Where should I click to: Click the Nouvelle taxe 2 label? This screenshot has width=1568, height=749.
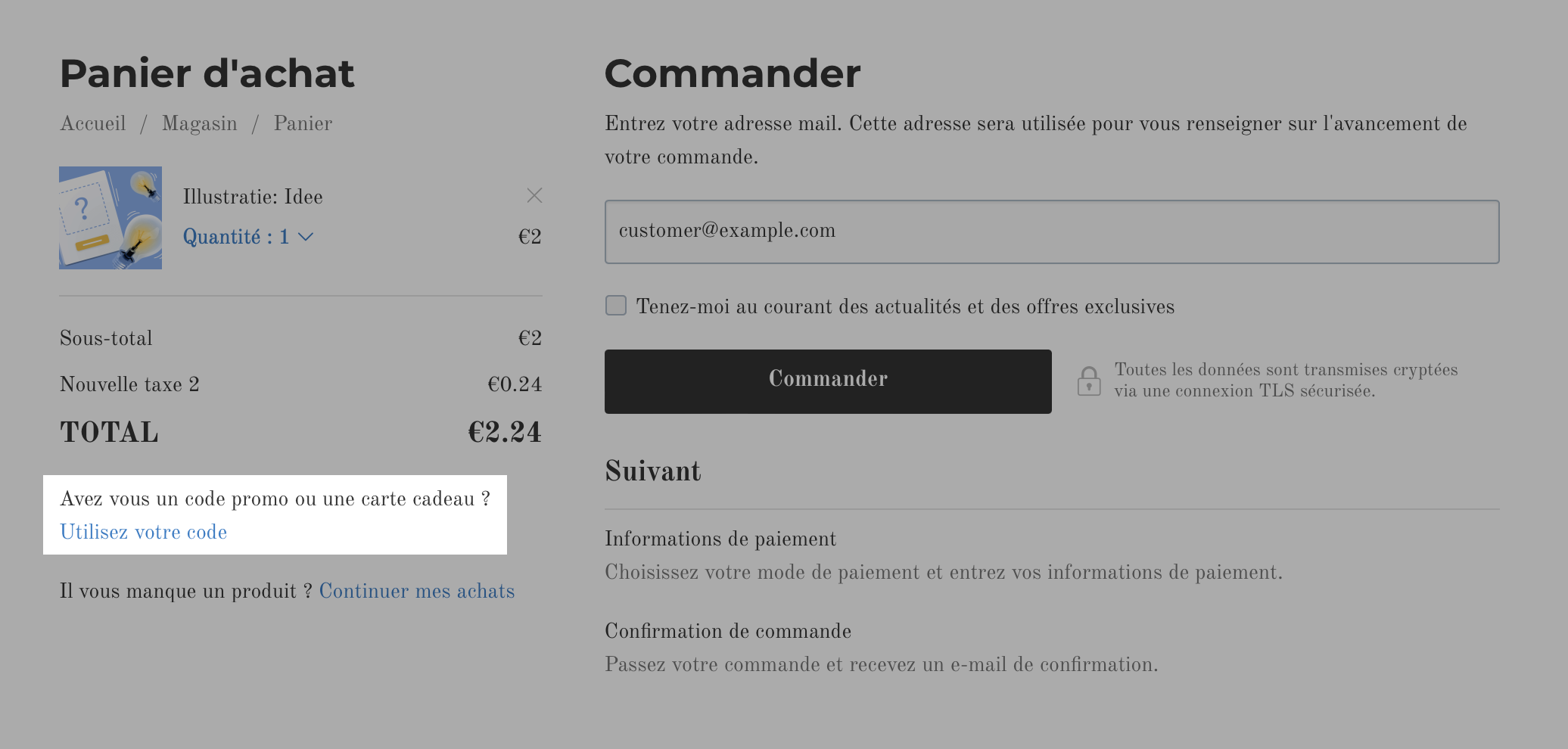pos(129,384)
